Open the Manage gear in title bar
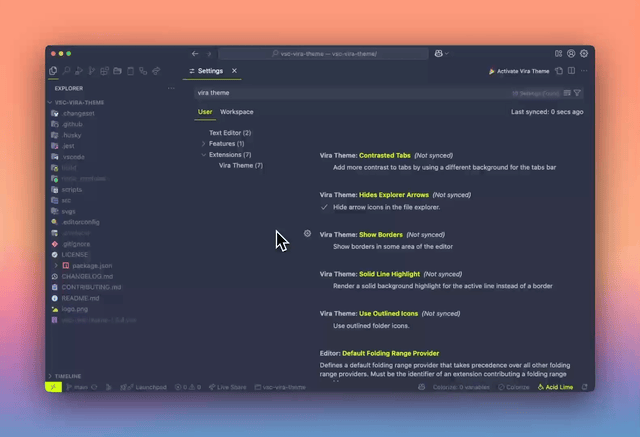The height and width of the screenshot is (437, 640). (584, 53)
